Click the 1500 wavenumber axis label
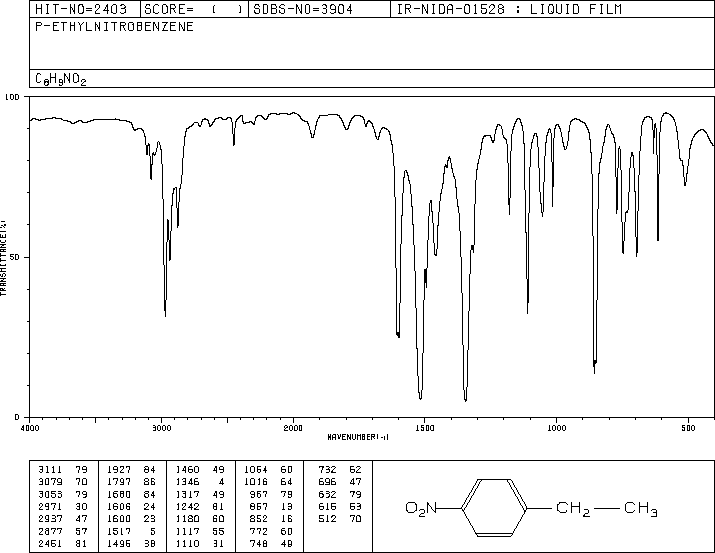This screenshot has width=715, height=553. coord(425,428)
